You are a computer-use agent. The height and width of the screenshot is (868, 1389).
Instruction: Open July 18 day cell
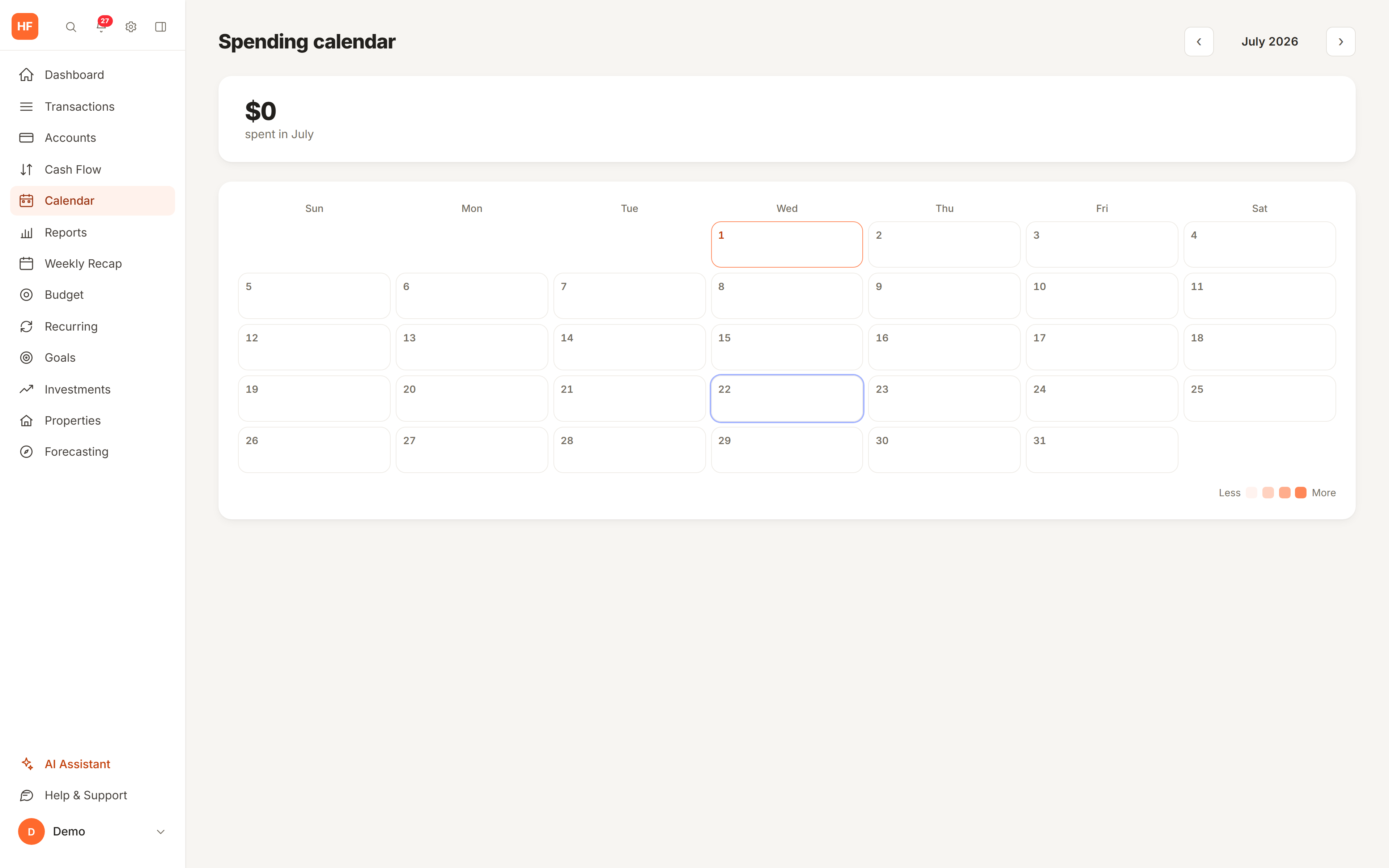click(1259, 347)
